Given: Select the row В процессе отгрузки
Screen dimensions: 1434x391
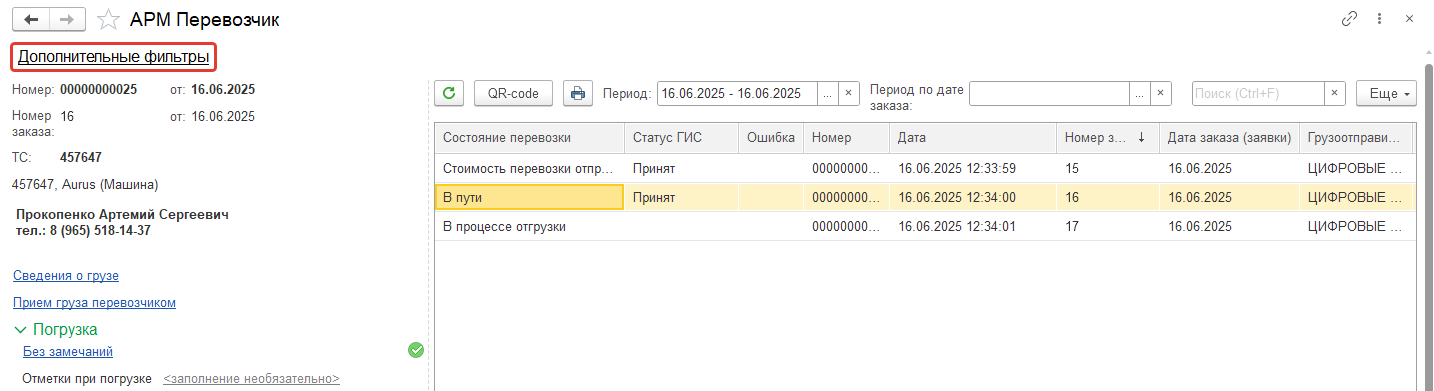Looking at the screenshot, I should click(x=925, y=226).
